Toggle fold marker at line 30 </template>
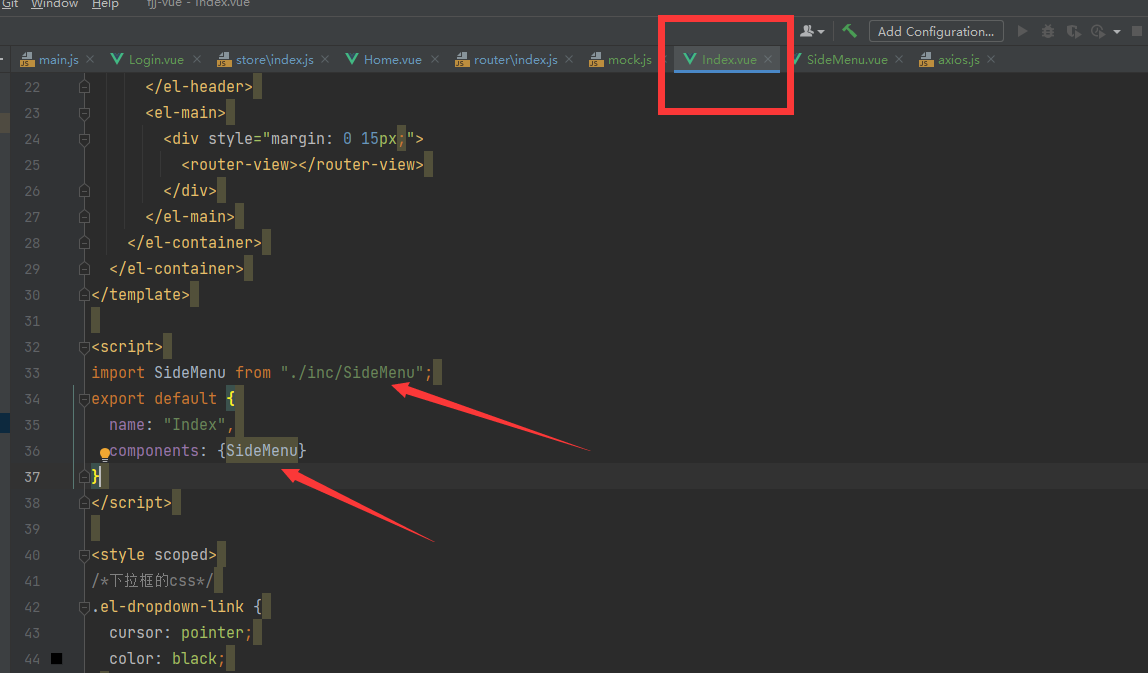Screen dimensions: 1148x673 pos(84,295)
